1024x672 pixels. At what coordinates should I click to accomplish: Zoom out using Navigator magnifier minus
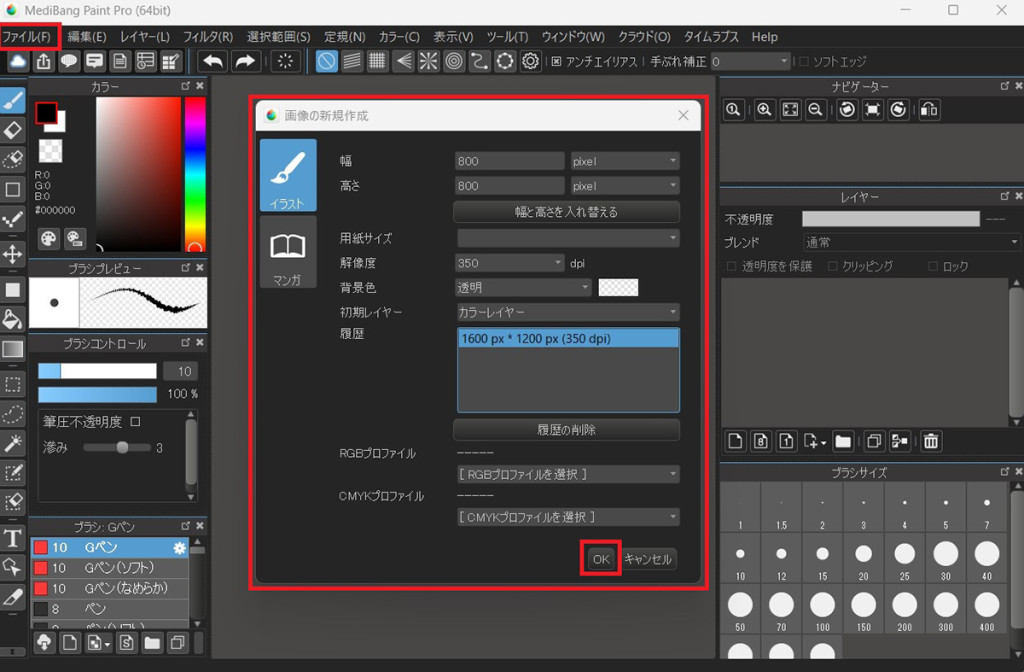(x=815, y=110)
